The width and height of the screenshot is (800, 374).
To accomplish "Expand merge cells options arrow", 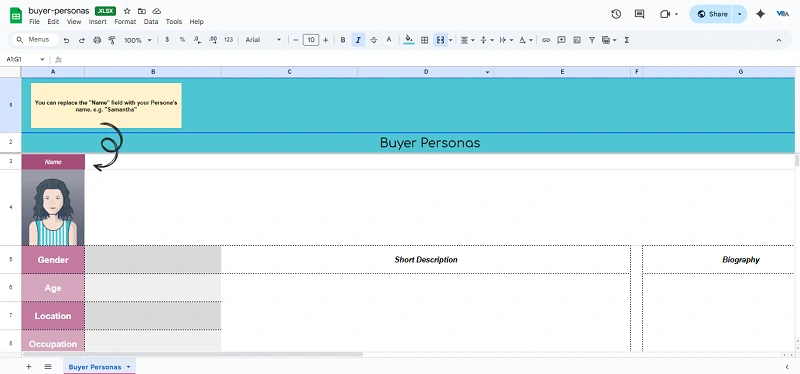I will pyautogui.click(x=451, y=40).
